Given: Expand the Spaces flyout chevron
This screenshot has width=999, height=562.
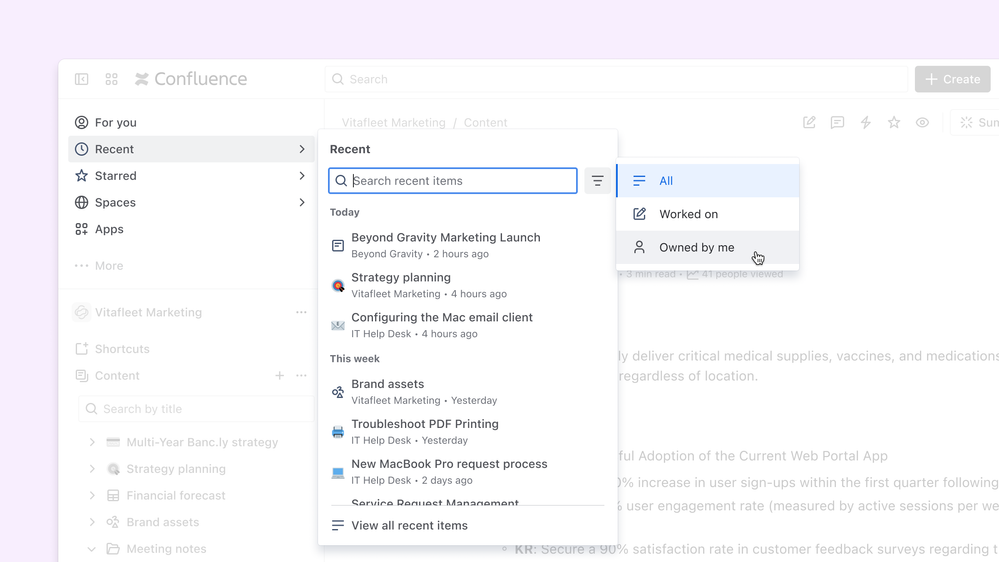Looking at the screenshot, I should click(302, 203).
